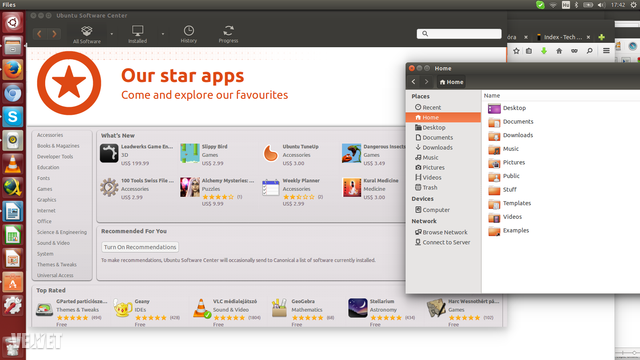
Task: Open LibreOffice Writer from the launcher
Action: coord(13,211)
